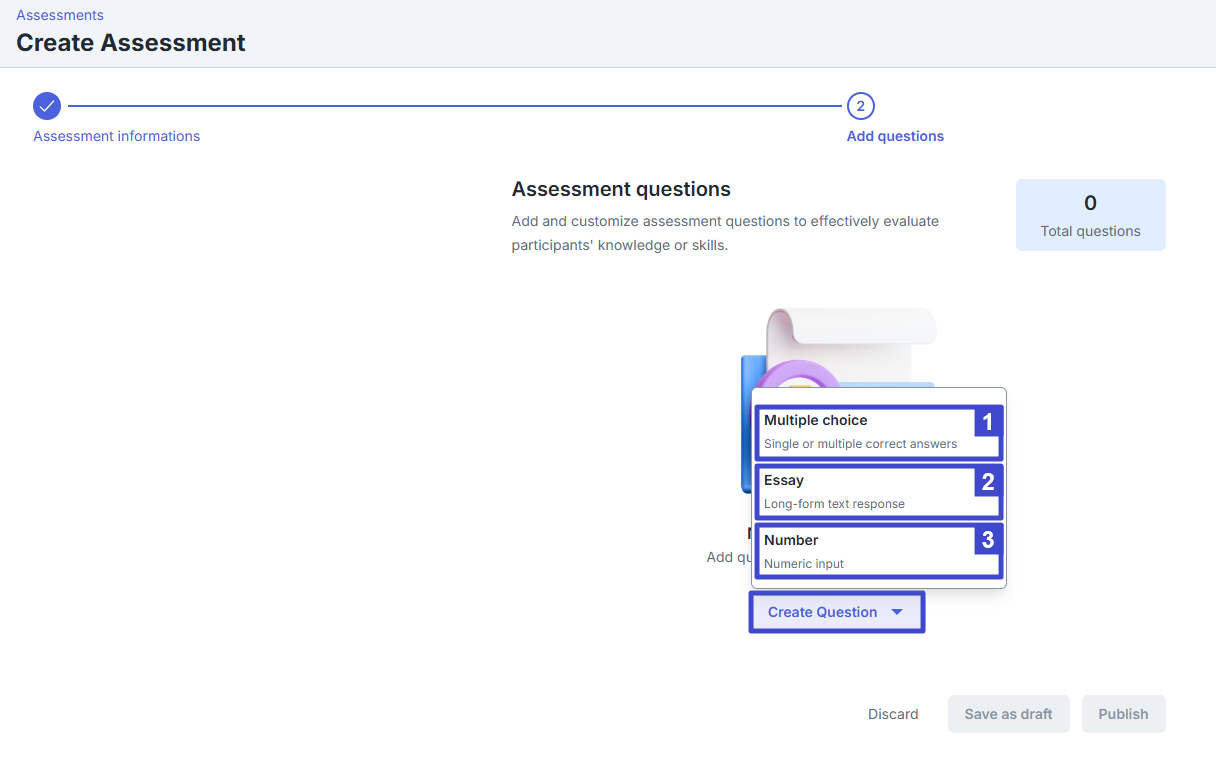Click the number 1 badge beside Multiple choice

coord(987,422)
